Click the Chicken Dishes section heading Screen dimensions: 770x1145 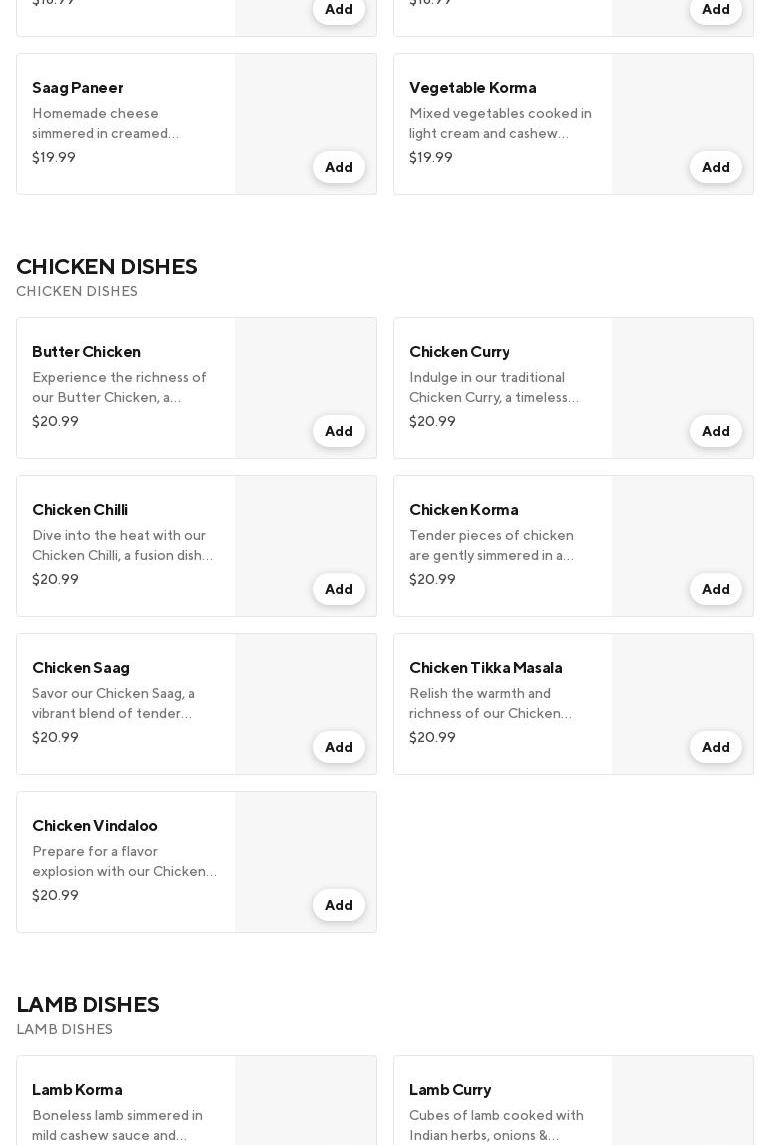(107, 266)
